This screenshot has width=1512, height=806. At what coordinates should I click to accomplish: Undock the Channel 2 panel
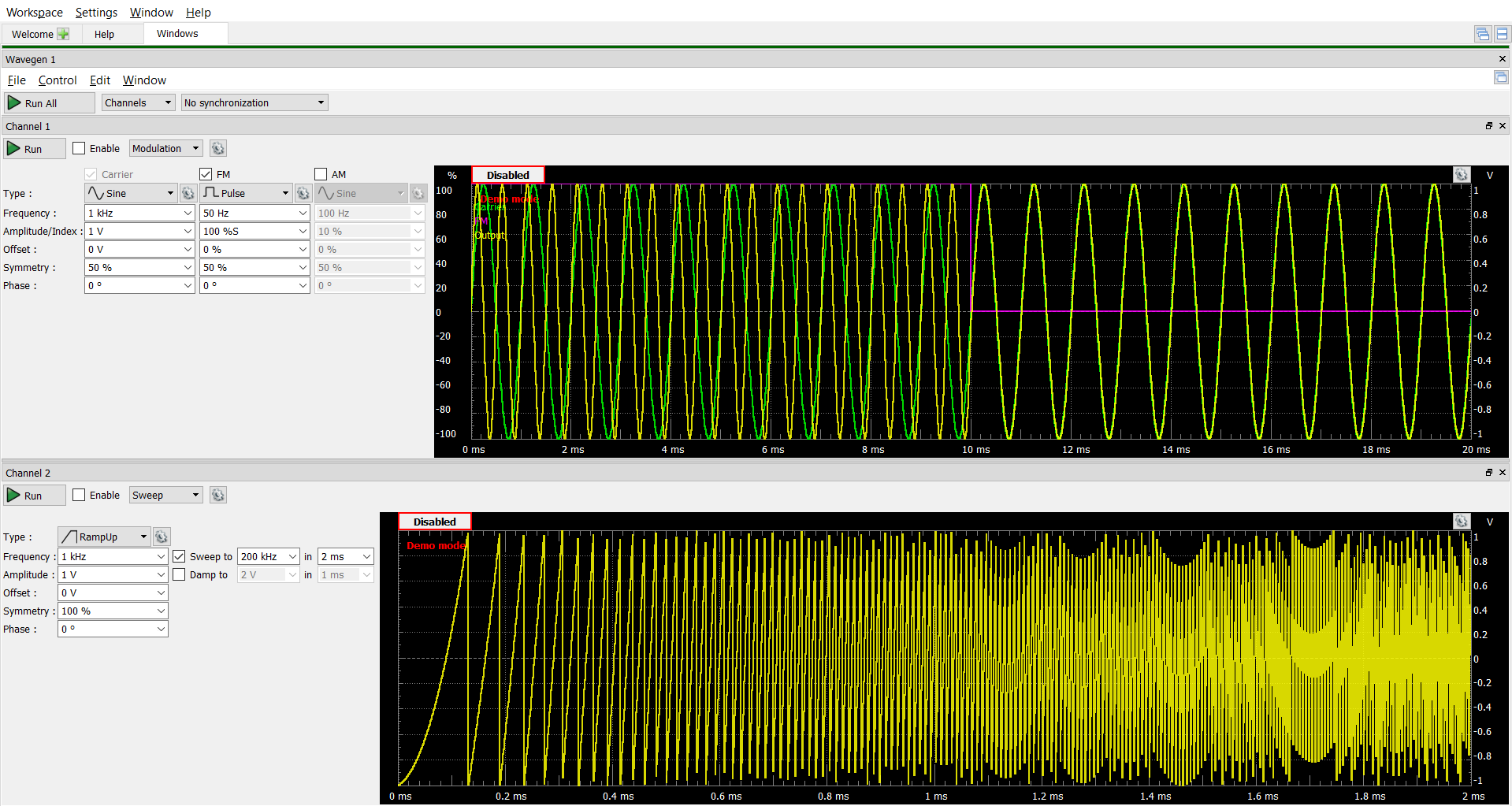click(1489, 473)
